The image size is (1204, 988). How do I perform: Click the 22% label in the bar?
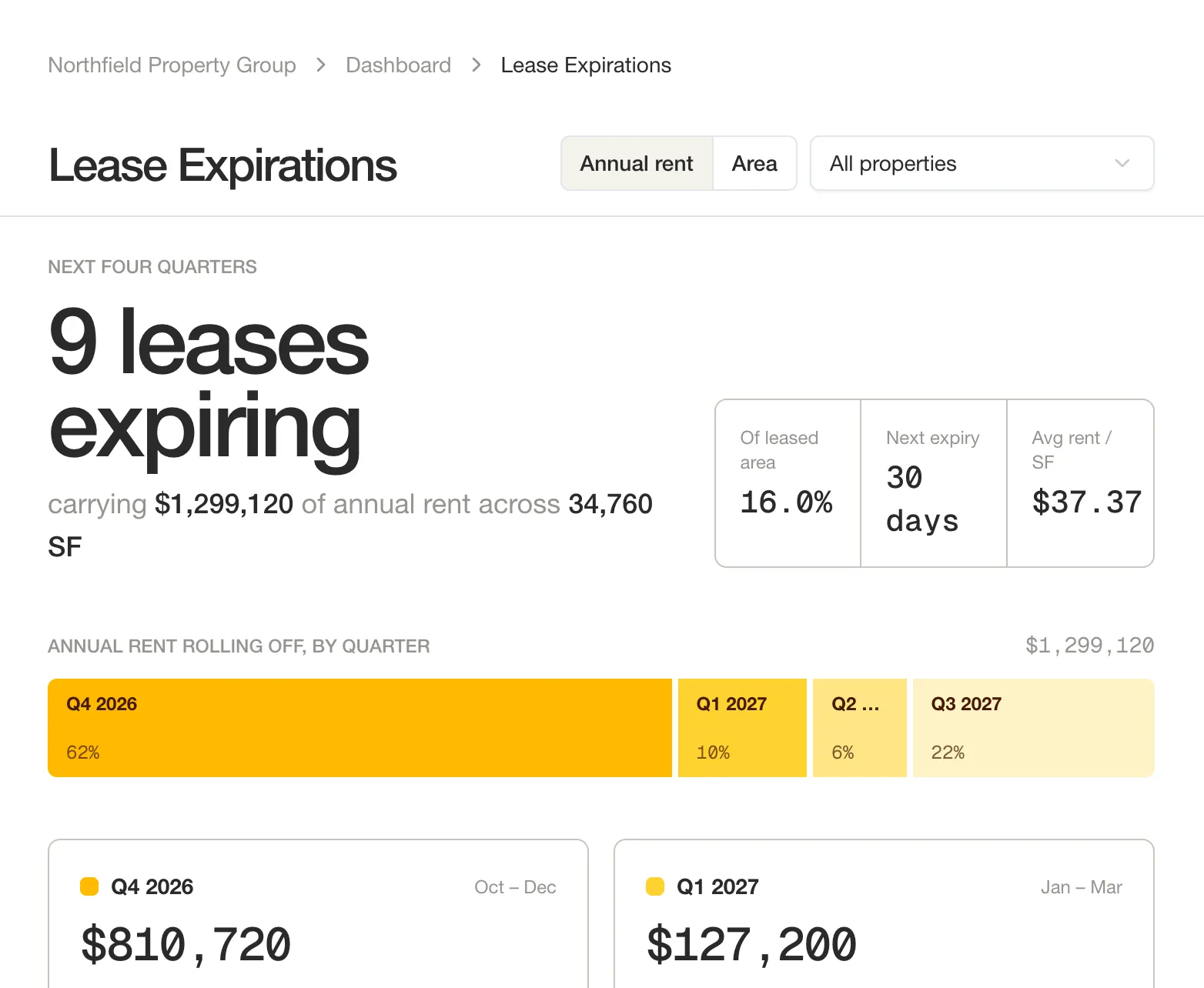(948, 753)
